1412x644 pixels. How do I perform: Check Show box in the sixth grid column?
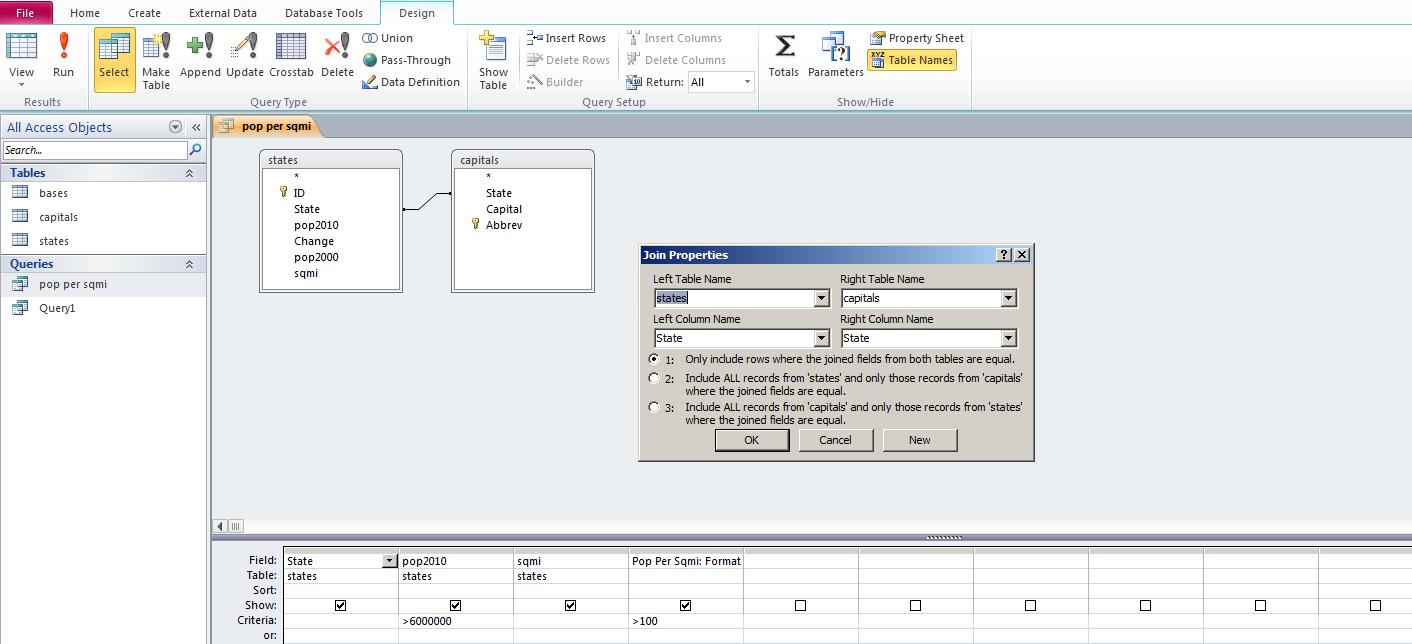[x=916, y=605]
